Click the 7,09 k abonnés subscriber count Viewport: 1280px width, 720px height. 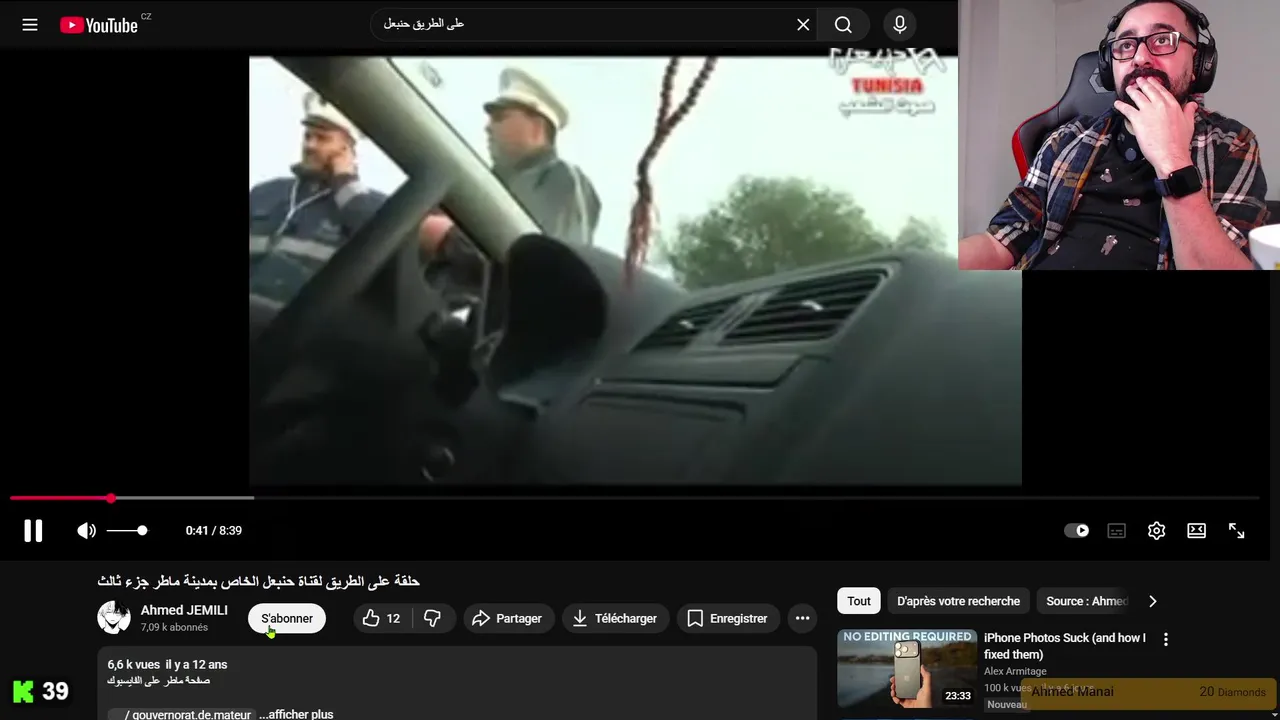(174, 627)
